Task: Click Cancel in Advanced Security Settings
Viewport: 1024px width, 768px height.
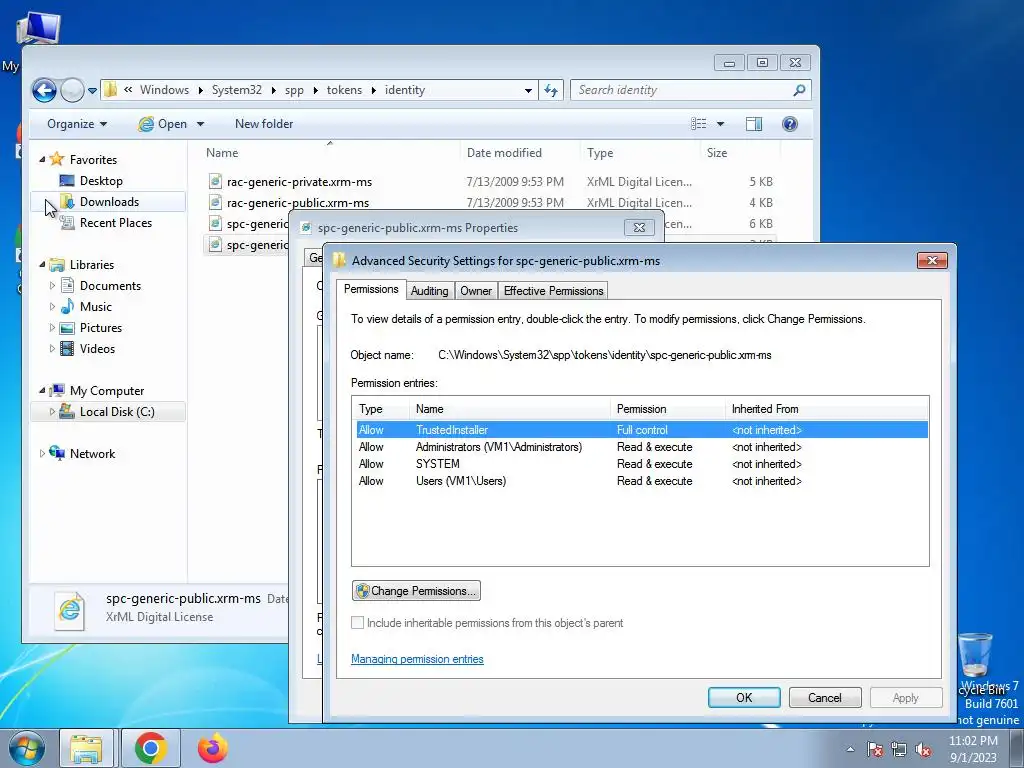Action: coord(825,697)
